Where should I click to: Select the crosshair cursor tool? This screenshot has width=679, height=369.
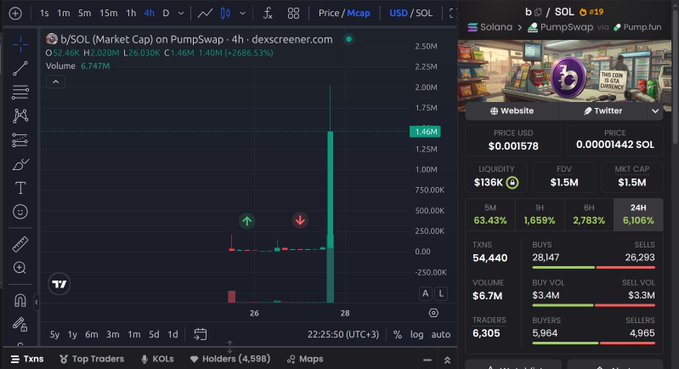pyautogui.click(x=20, y=45)
